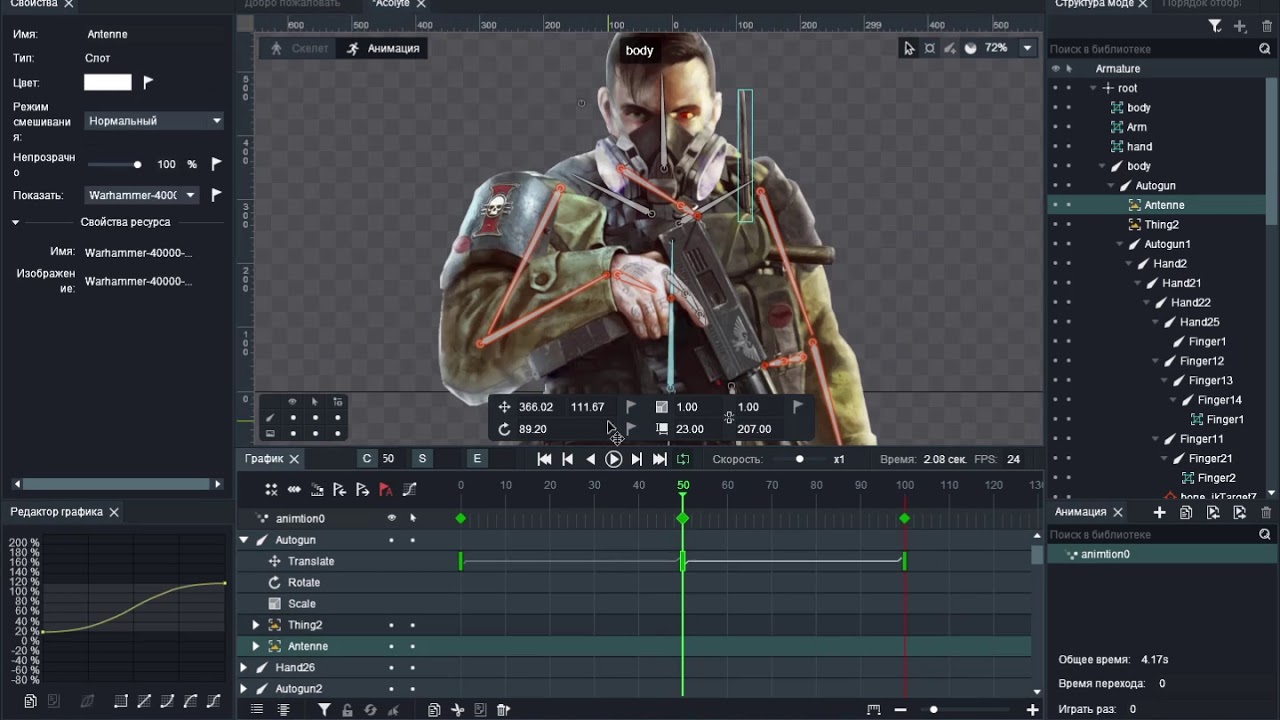Jump to the last frame of the timeline
The width and height of the screenshot is (1280, 720).
tap(660, 459)
